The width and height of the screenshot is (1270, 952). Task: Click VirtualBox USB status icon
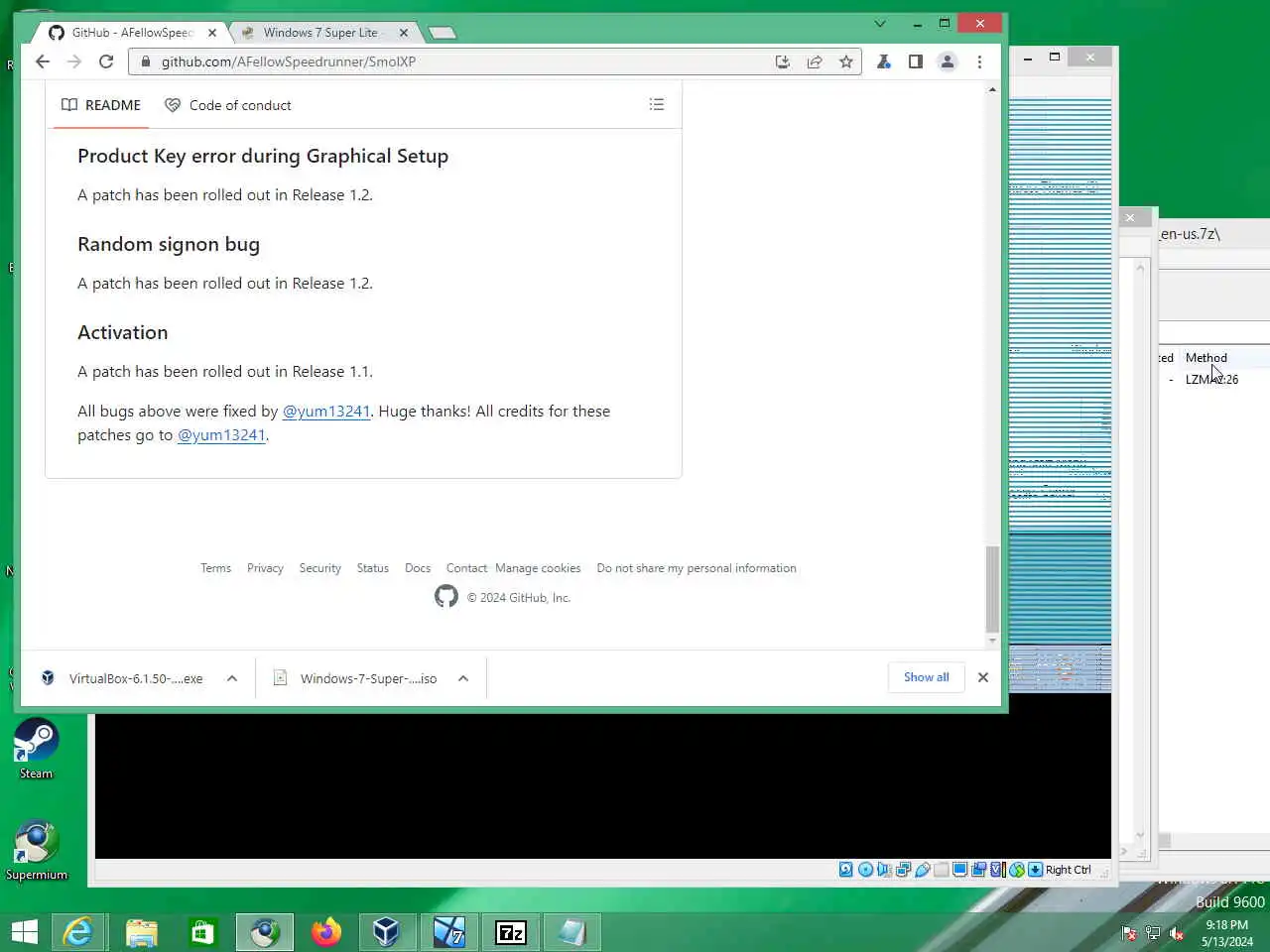click(x=923, y=870)
